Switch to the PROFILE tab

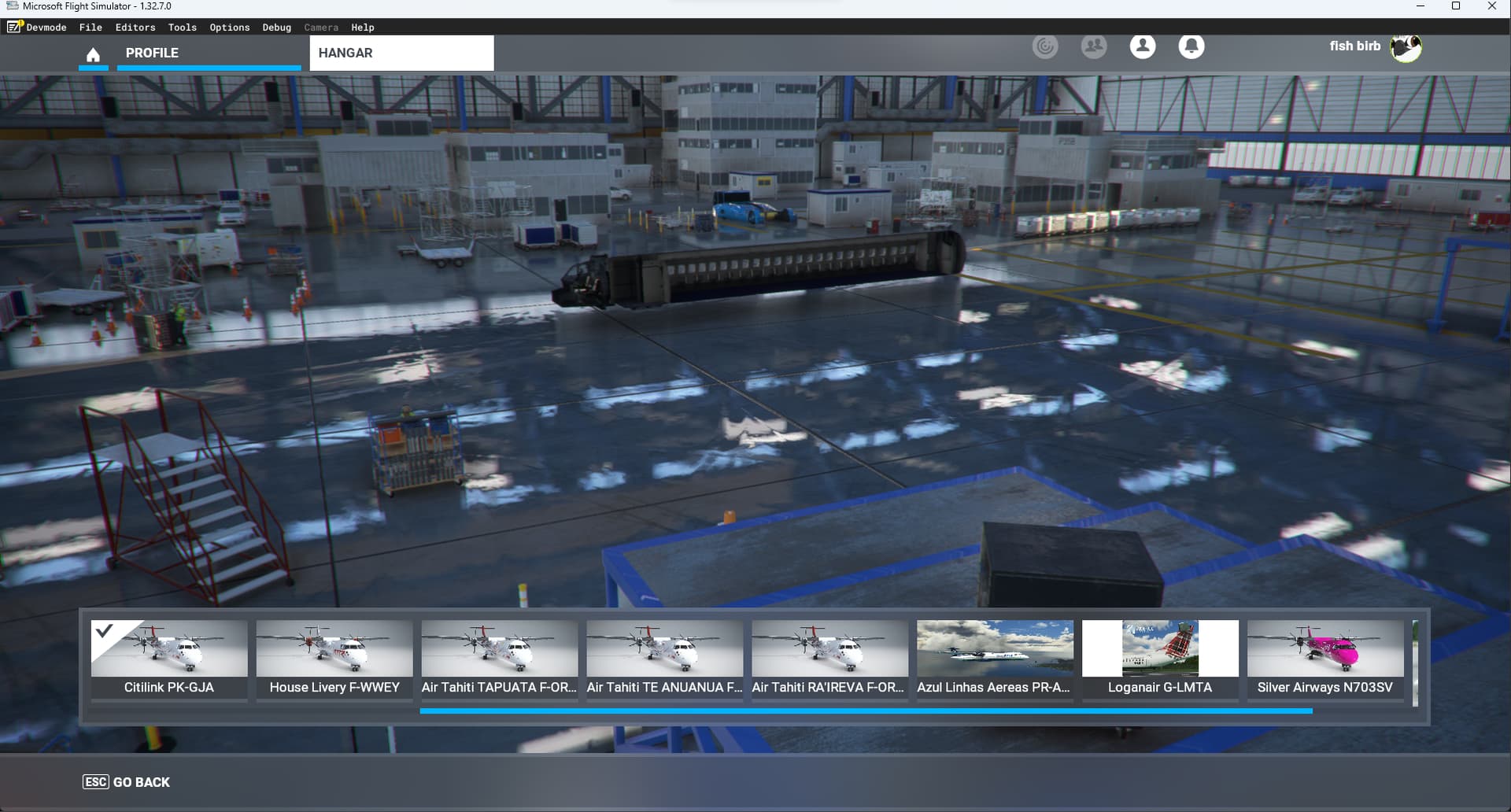pos(152,53)
